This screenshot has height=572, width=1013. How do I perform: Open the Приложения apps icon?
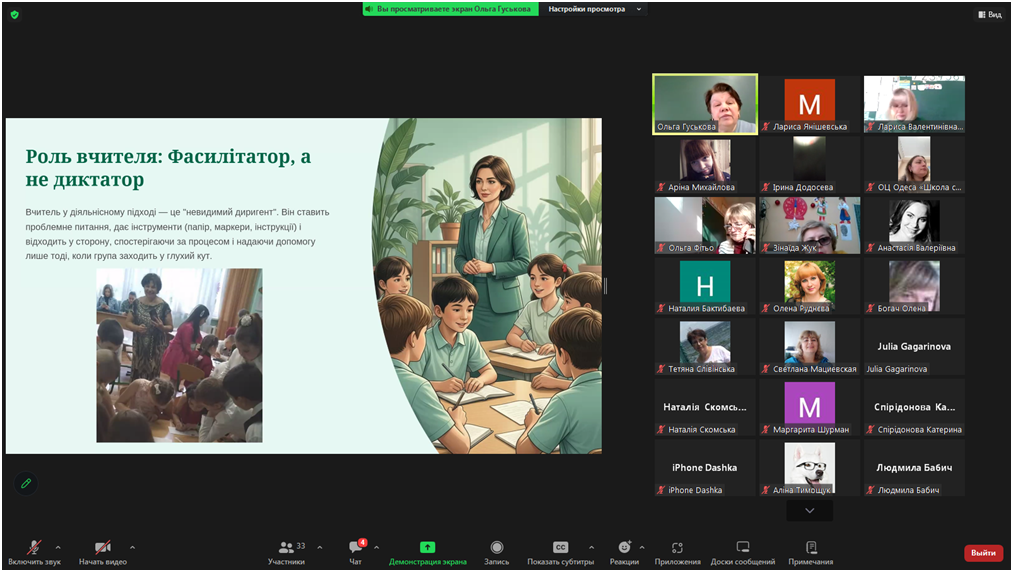pyautogui.click(x=677, y=547)
